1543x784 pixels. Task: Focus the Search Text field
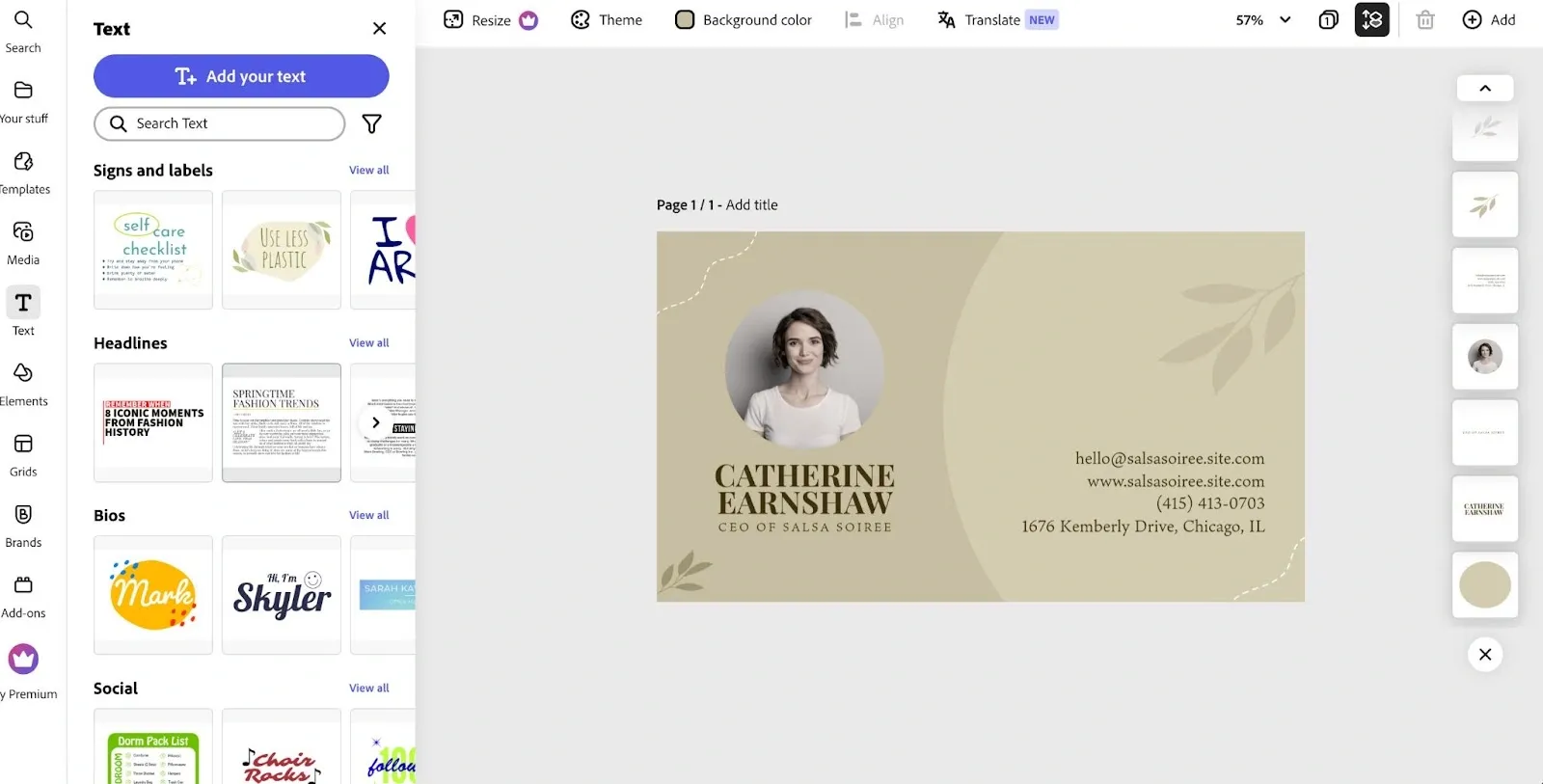pos(220,123)
